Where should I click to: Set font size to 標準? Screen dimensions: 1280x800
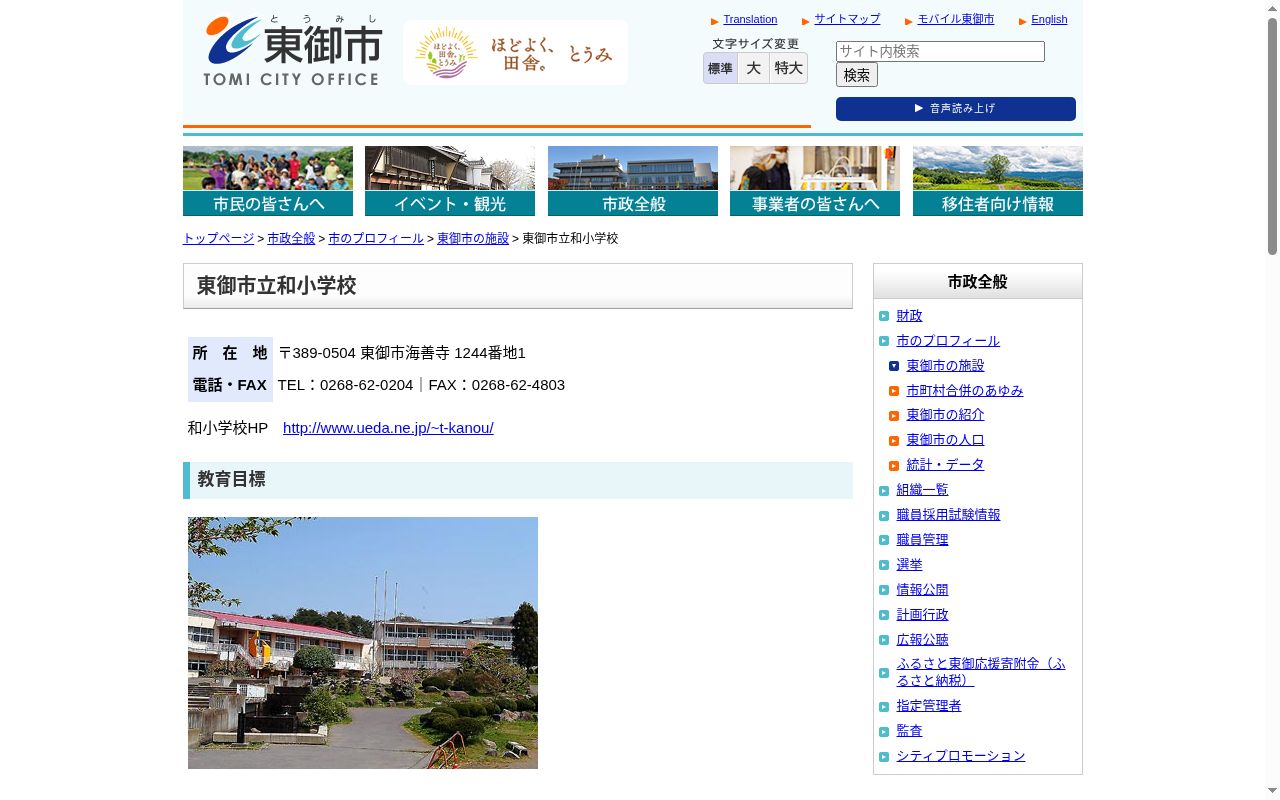(720, 68)
